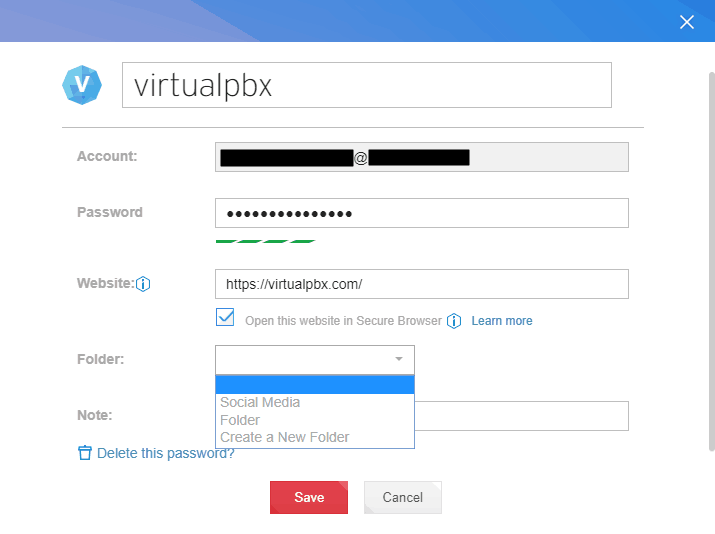Click the green password strength bar
The height and width of the screenshot is (534, 715).
coord(265,241)
